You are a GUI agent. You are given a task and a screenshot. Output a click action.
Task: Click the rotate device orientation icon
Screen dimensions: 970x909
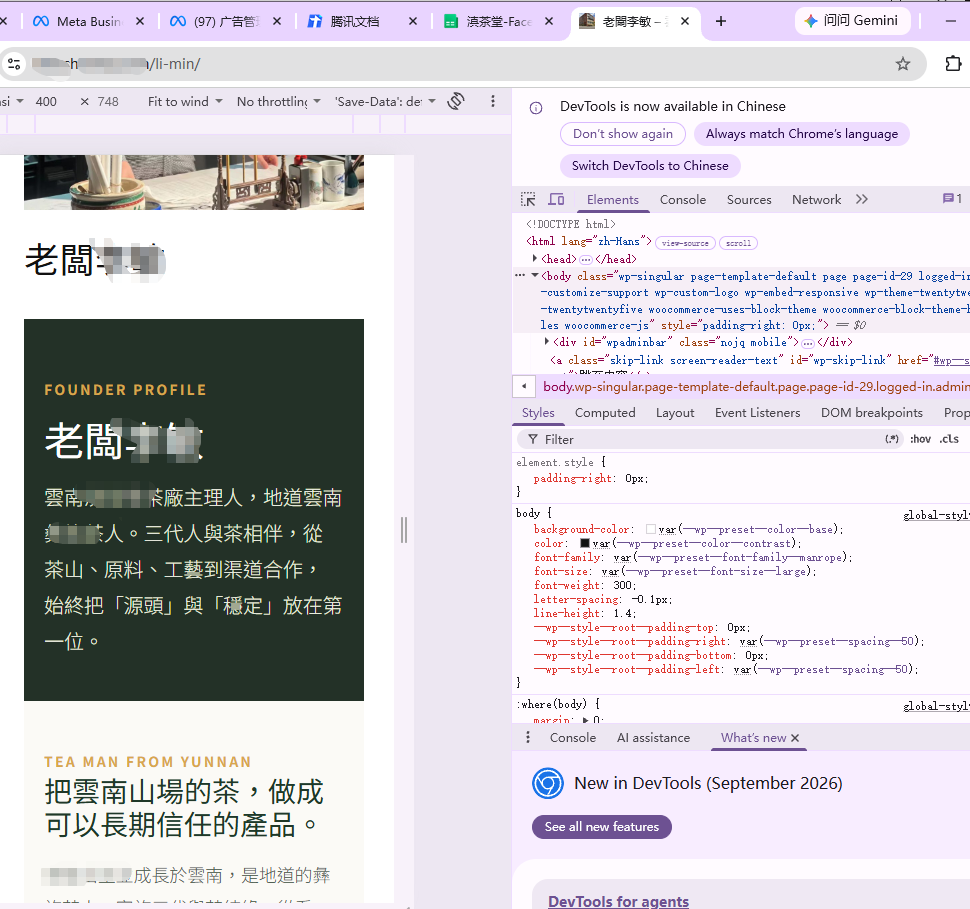[456, 101]
